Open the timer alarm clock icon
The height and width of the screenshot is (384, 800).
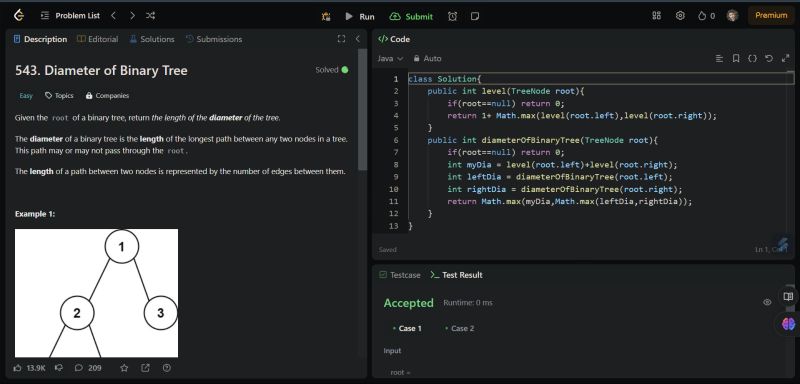pyautogui.click(x=453, y=16)
